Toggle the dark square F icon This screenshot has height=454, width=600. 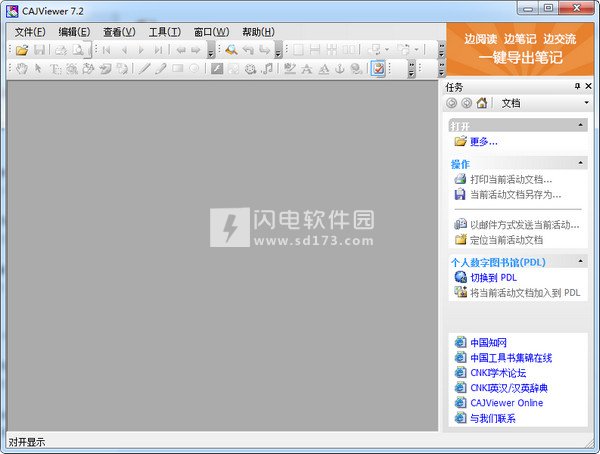tap(217, 69)
